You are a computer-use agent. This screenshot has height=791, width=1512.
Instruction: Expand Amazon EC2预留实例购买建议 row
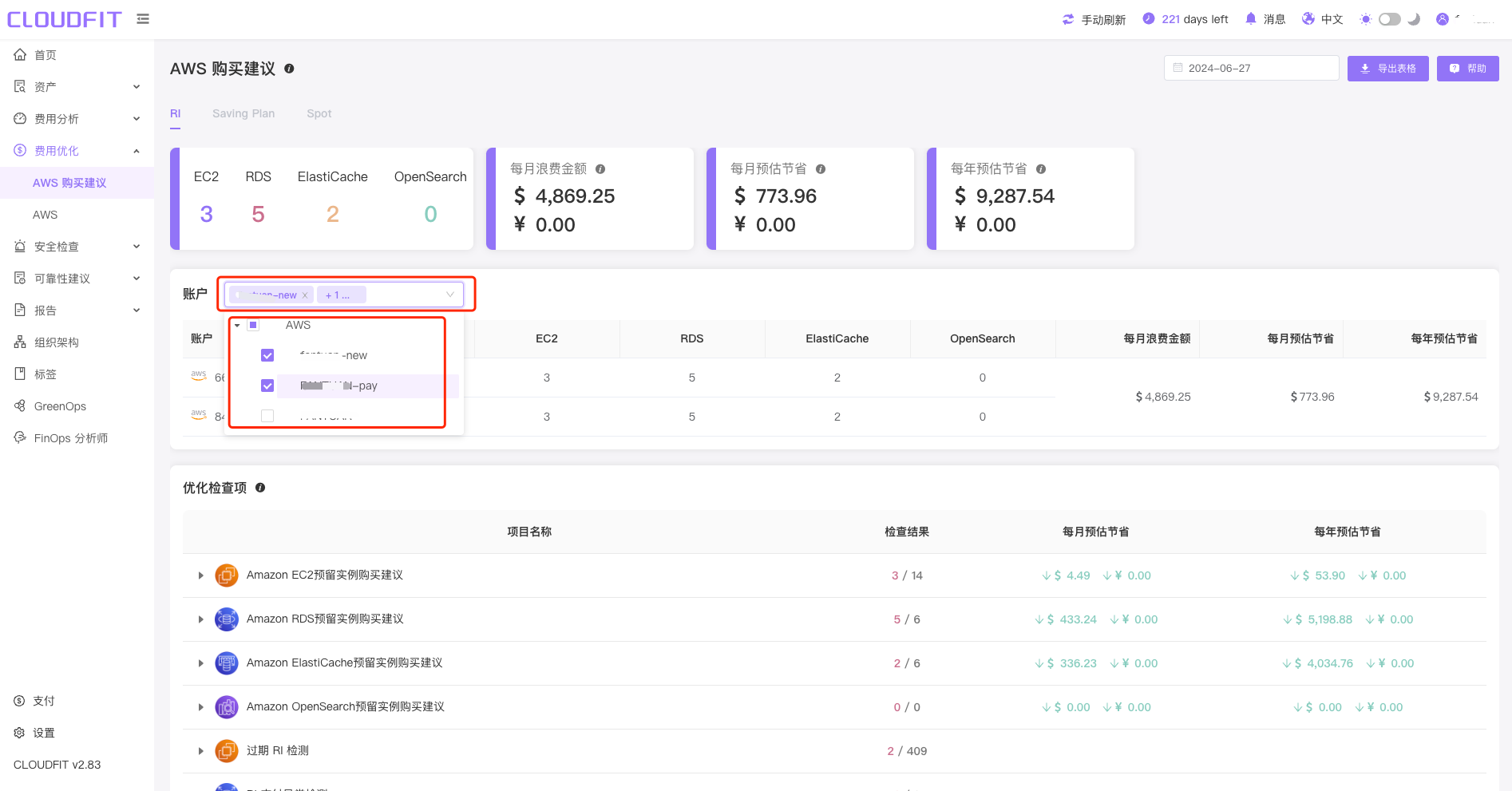tap(200, 575)
